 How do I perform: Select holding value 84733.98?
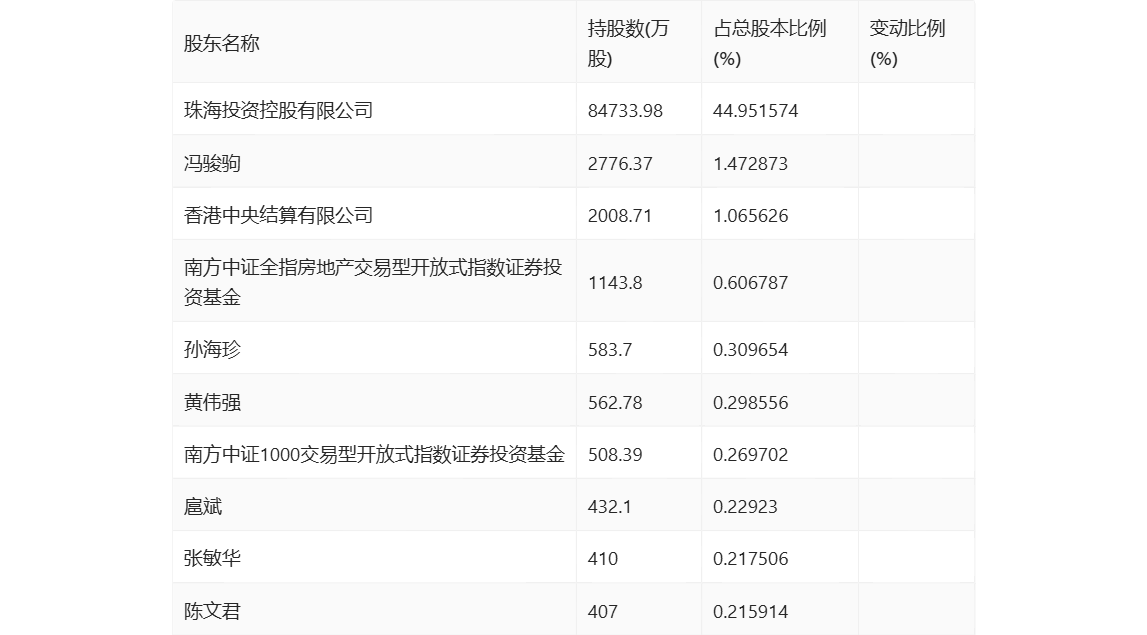(x=625, y=110)
